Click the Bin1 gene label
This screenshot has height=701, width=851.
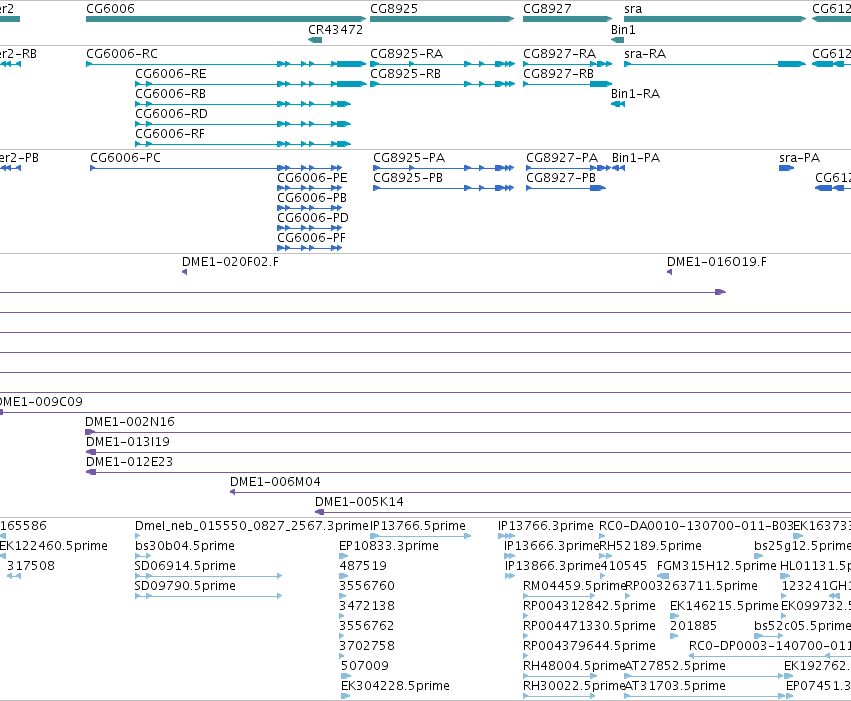point(623,30)
